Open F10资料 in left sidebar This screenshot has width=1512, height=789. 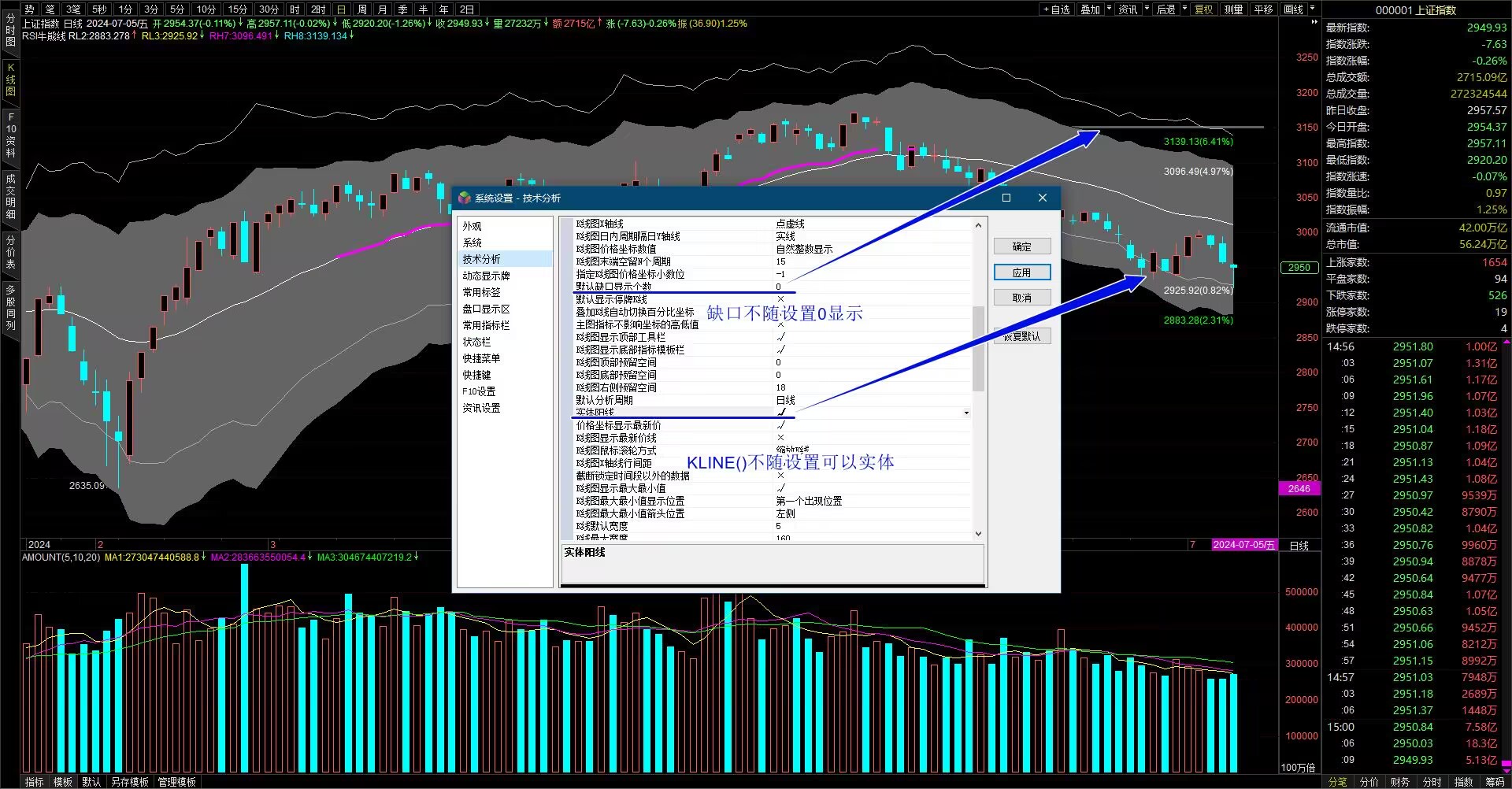[10, 135]
